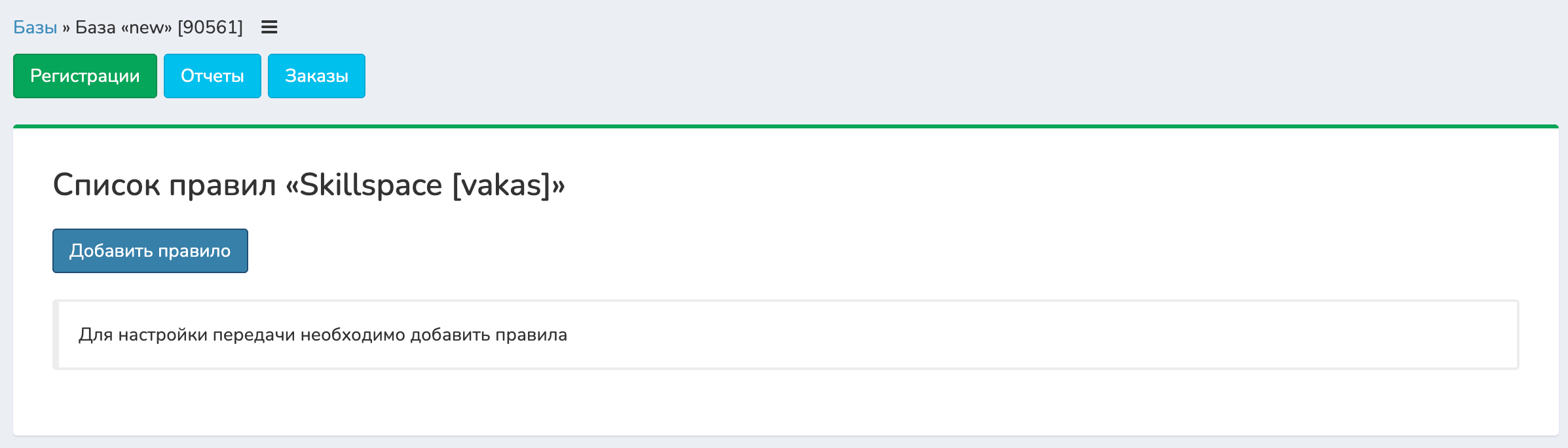Click "Для настройки" at the notice start
Screen dimensions: 1568x448
[143, 335]
